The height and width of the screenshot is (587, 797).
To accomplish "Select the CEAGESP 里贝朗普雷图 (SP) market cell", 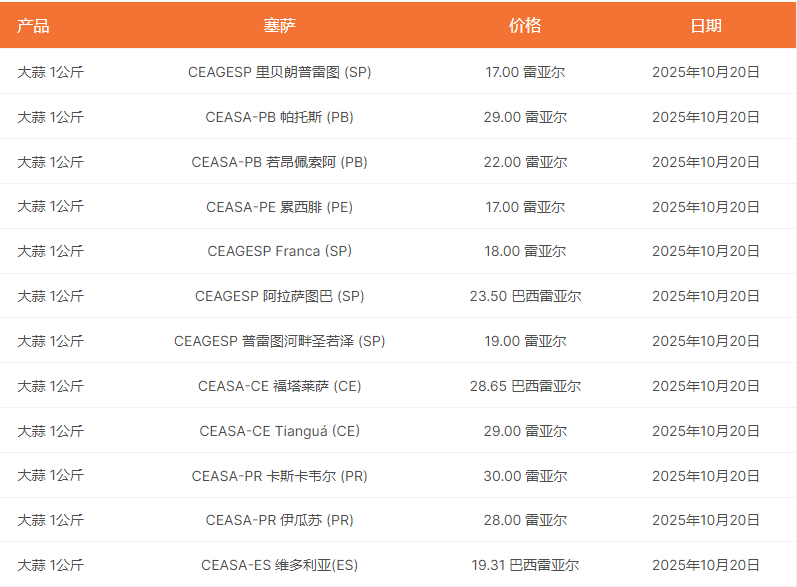I will tap(279, 72).
